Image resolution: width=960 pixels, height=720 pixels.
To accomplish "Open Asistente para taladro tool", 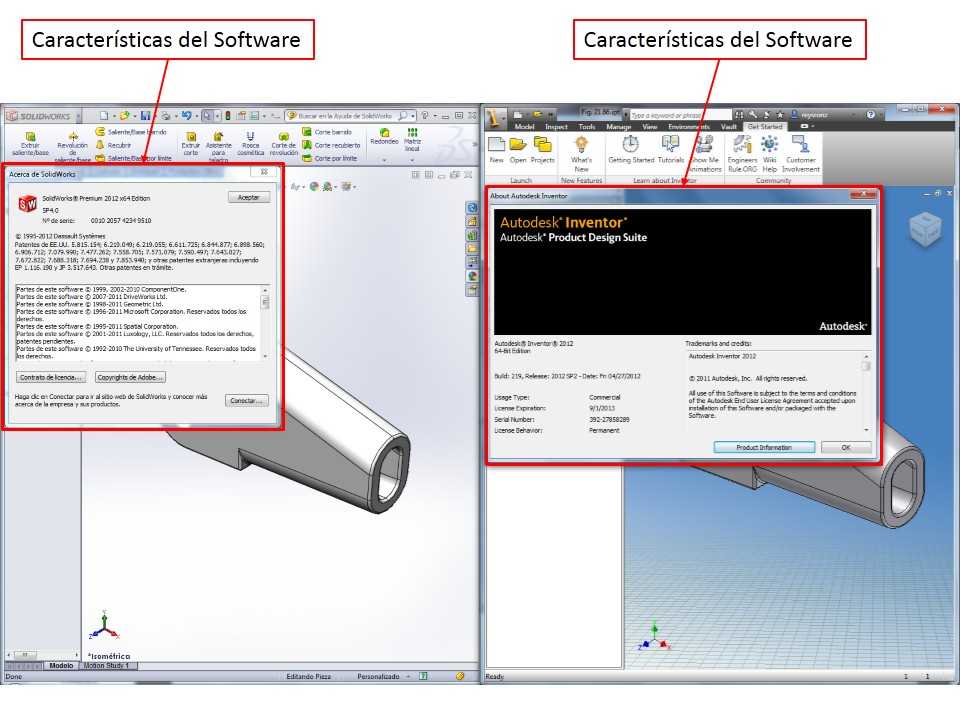I will pos(219,148).
